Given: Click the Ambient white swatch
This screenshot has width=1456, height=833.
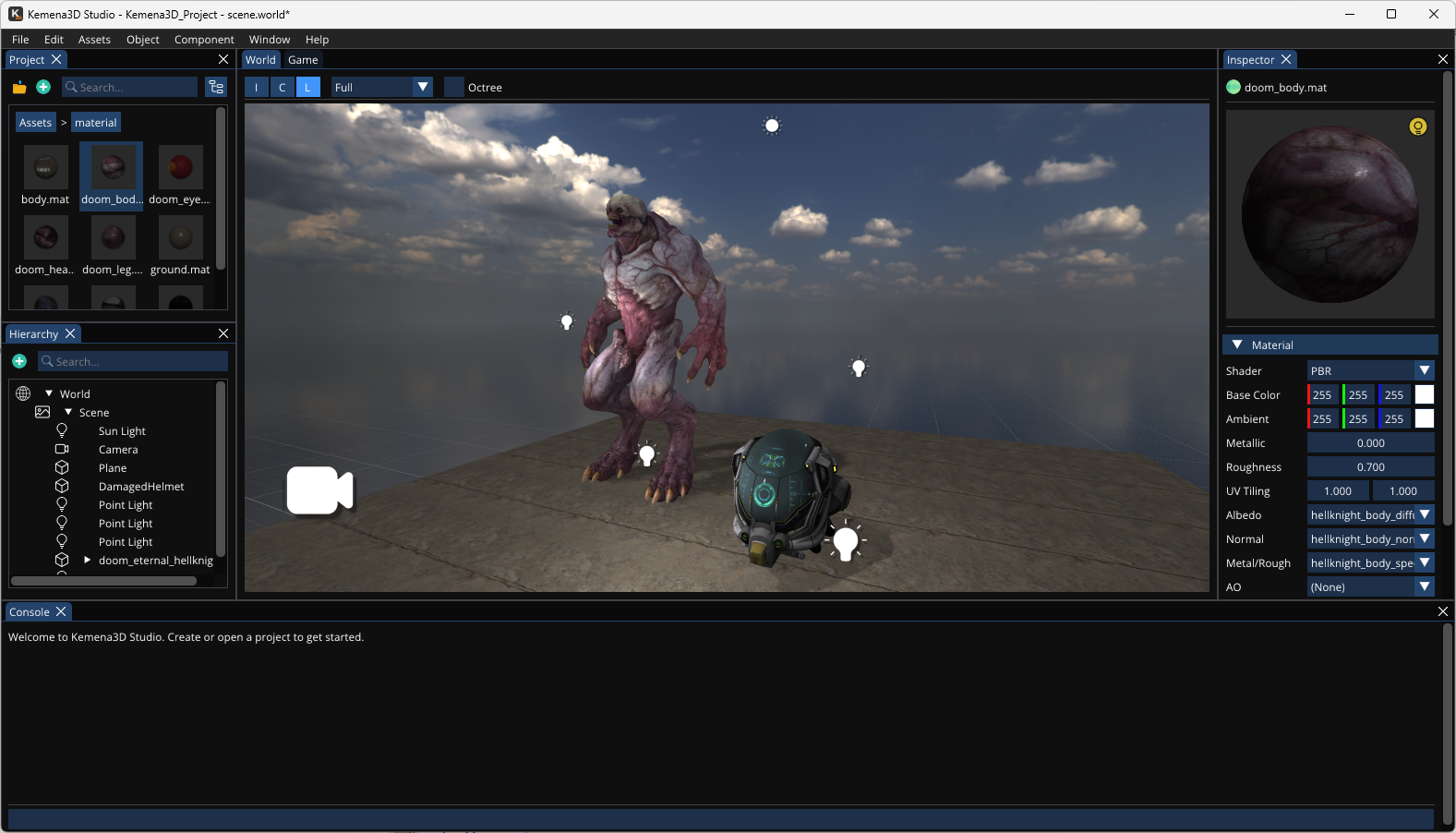Looking at the screenshot, I should tap(1425, 418).
